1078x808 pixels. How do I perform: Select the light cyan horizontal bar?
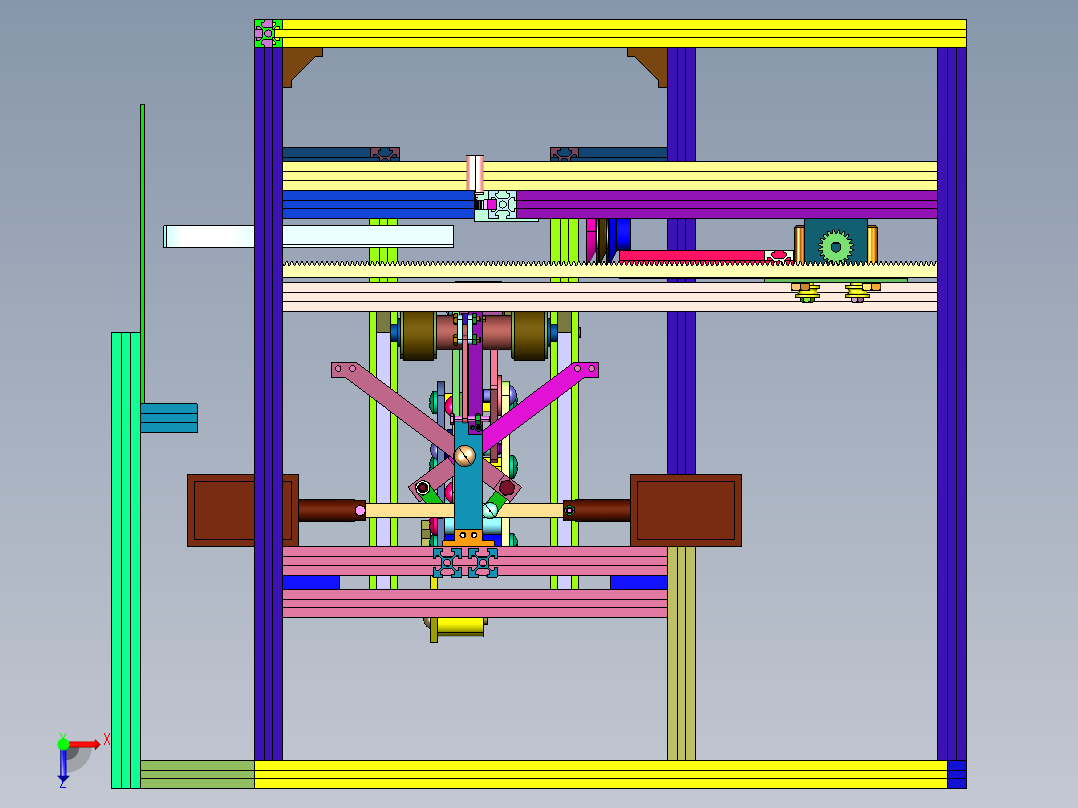pyautogui.click(x=308, y=236)
